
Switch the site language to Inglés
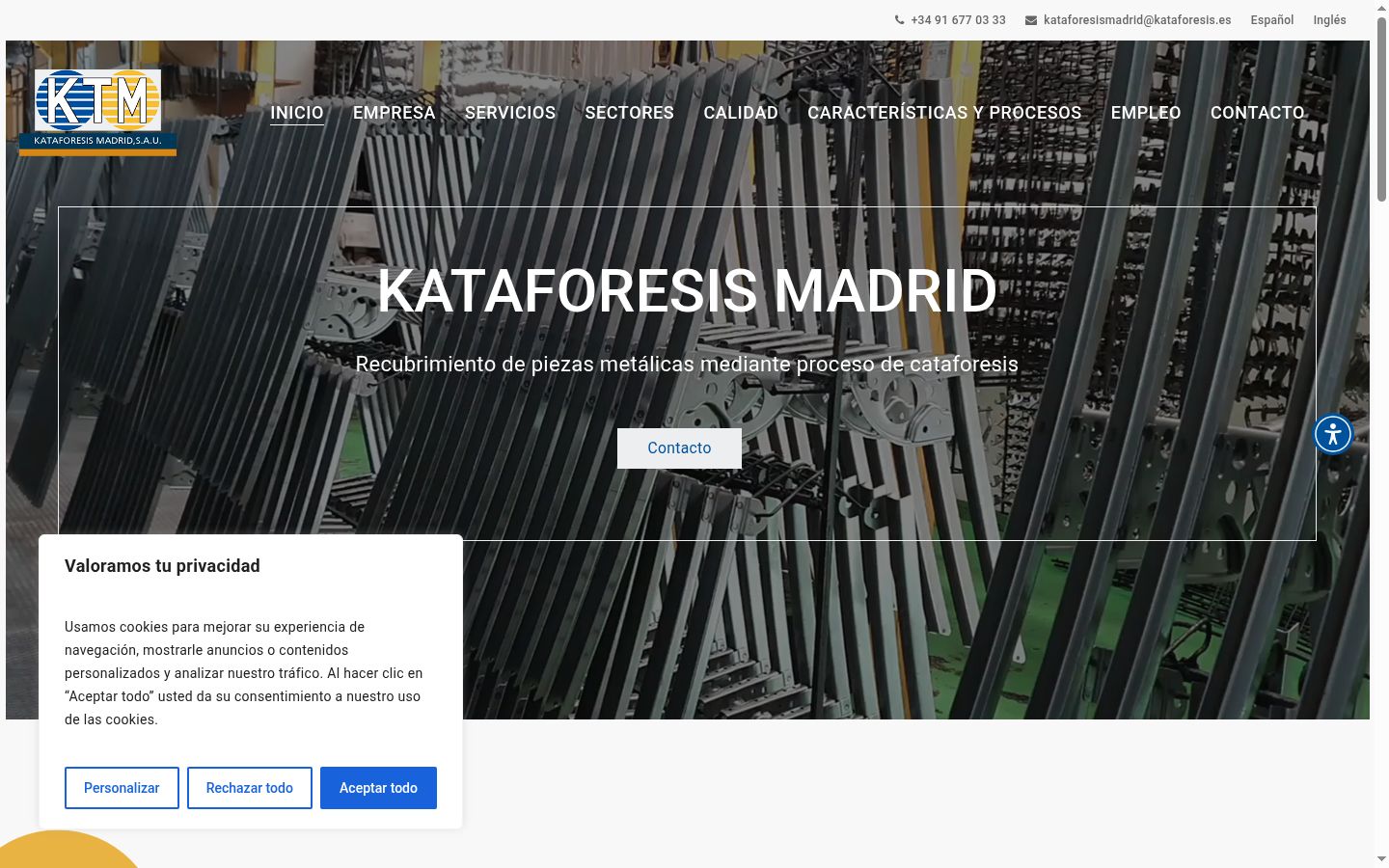click(x=1329, y=20)
